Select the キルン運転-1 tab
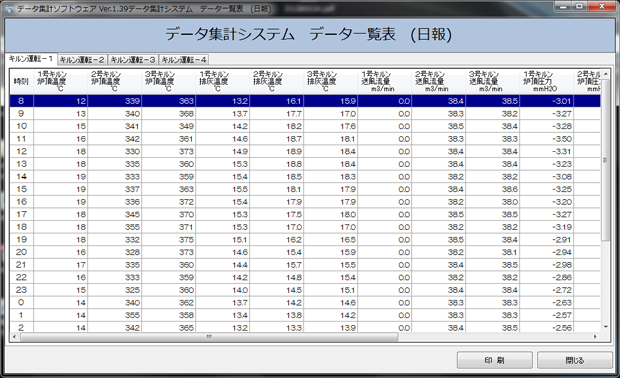This screenshot has height=378, width=620. (31, 59)
